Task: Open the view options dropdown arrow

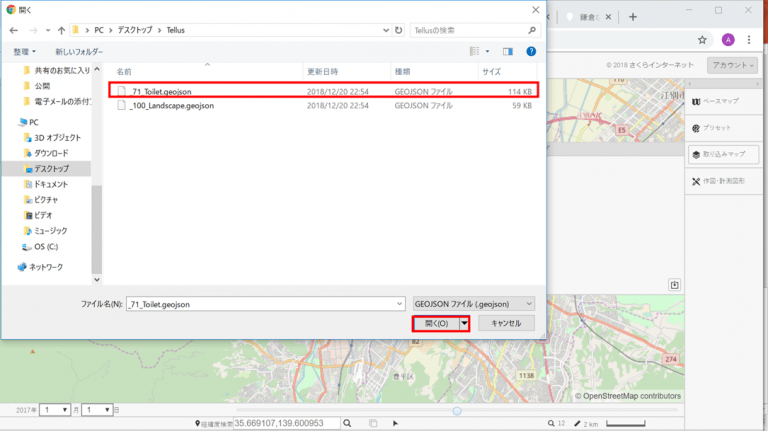Action: click(487, 51)
